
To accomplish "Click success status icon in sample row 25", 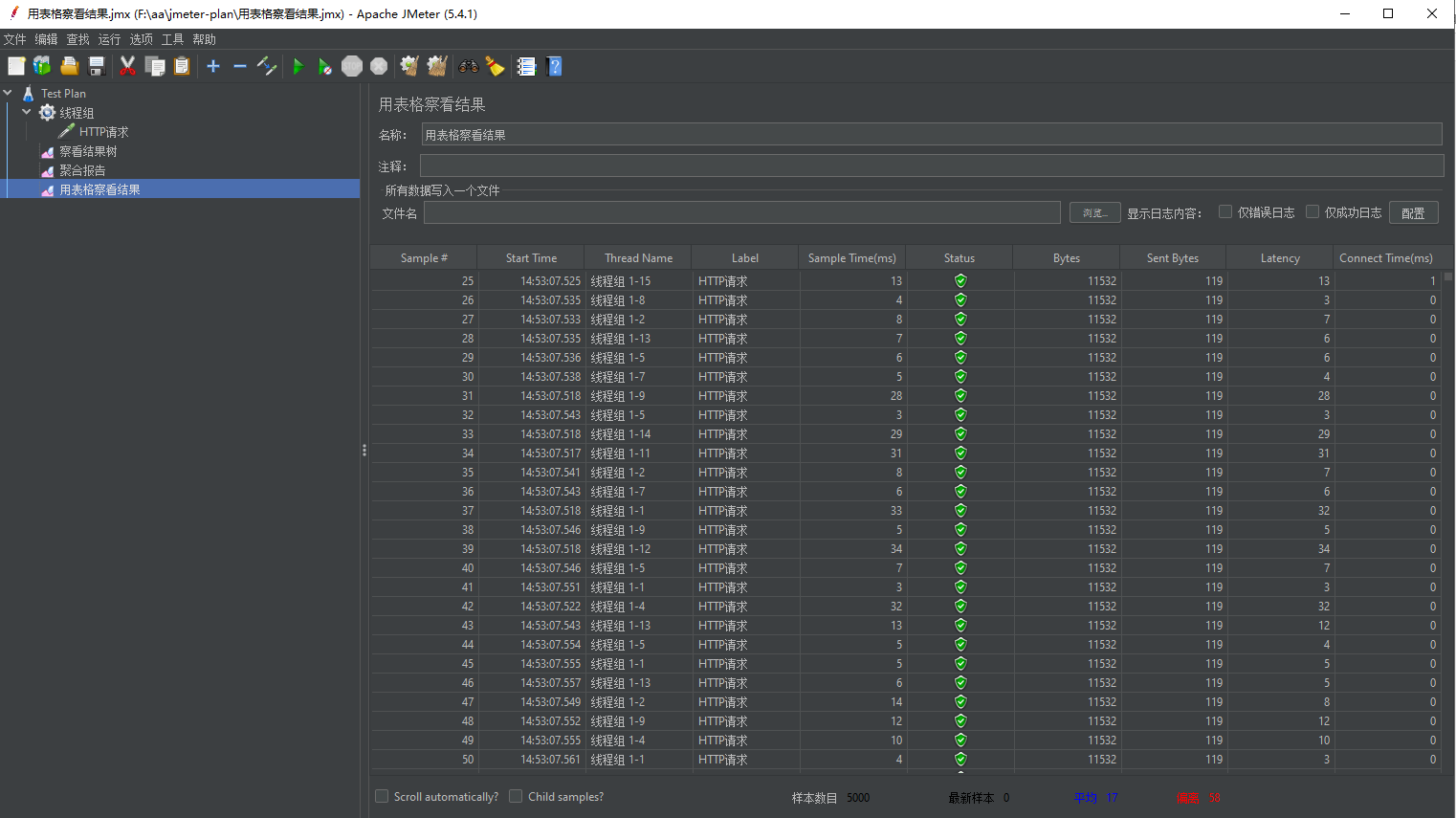I will coord(960,280).
